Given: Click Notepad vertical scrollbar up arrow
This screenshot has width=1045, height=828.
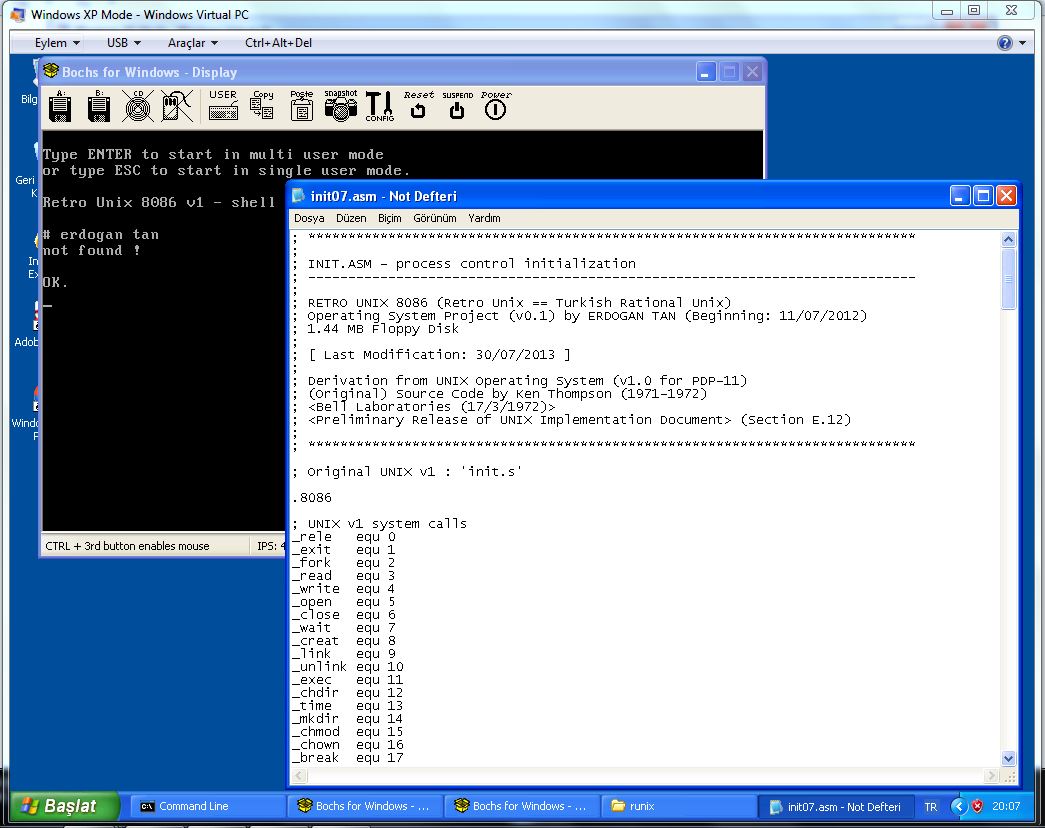Looking at the screenshot, I should [x=1008, y=239].
